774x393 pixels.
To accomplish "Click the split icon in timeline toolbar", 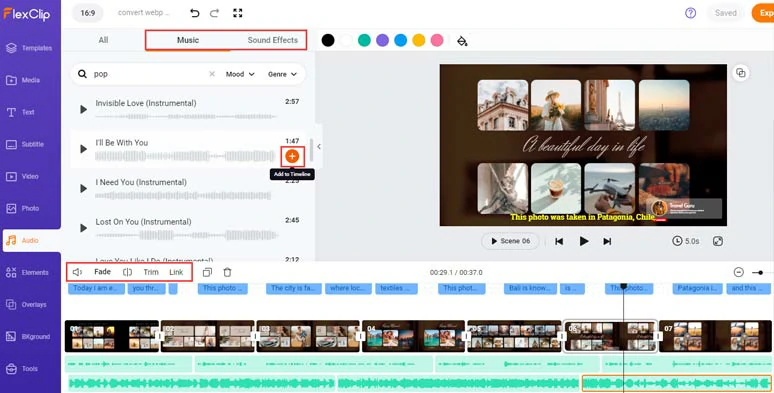I will coord(127,272).
